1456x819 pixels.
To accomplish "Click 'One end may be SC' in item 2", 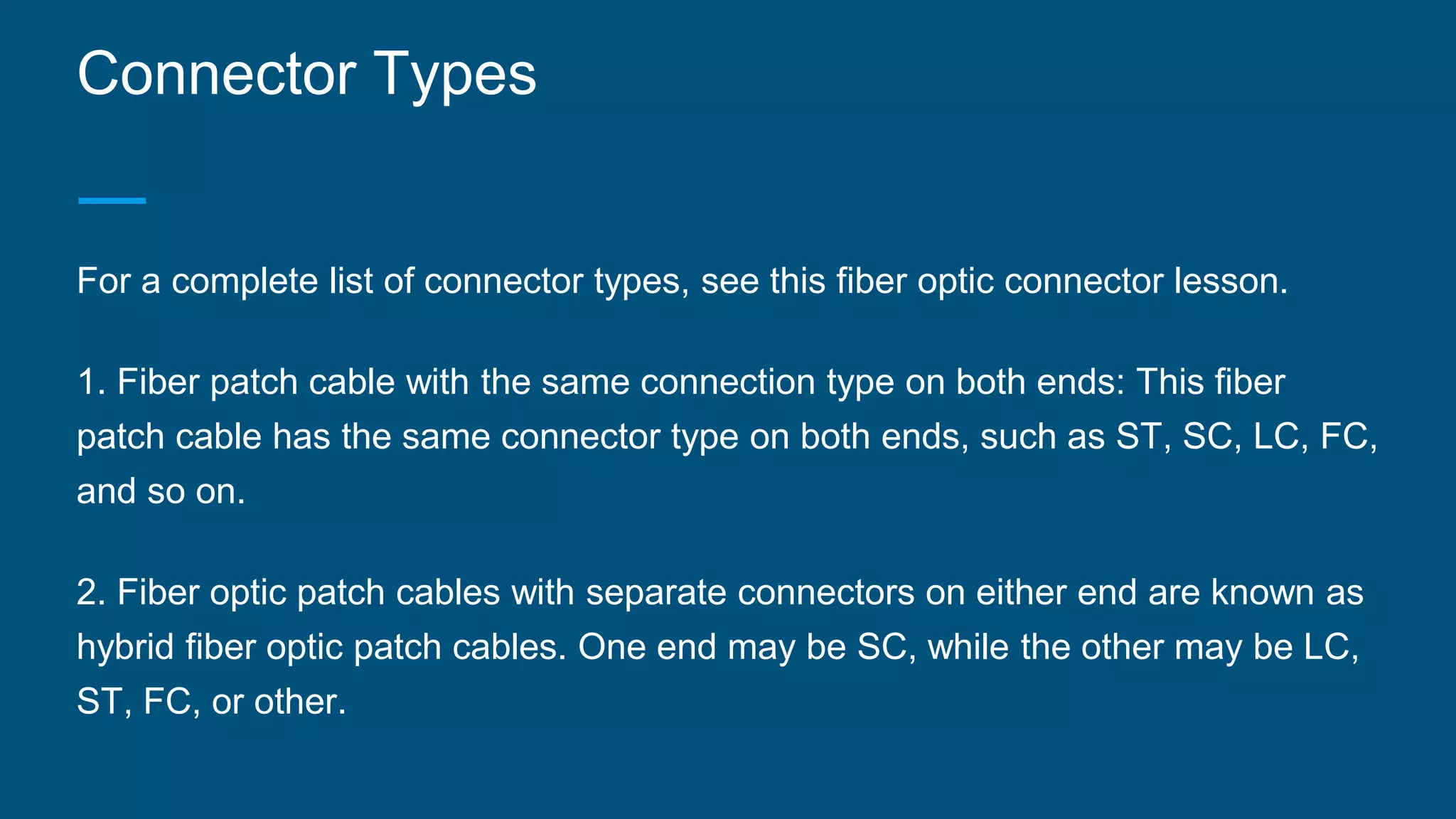I will click(x=743, y=647).
